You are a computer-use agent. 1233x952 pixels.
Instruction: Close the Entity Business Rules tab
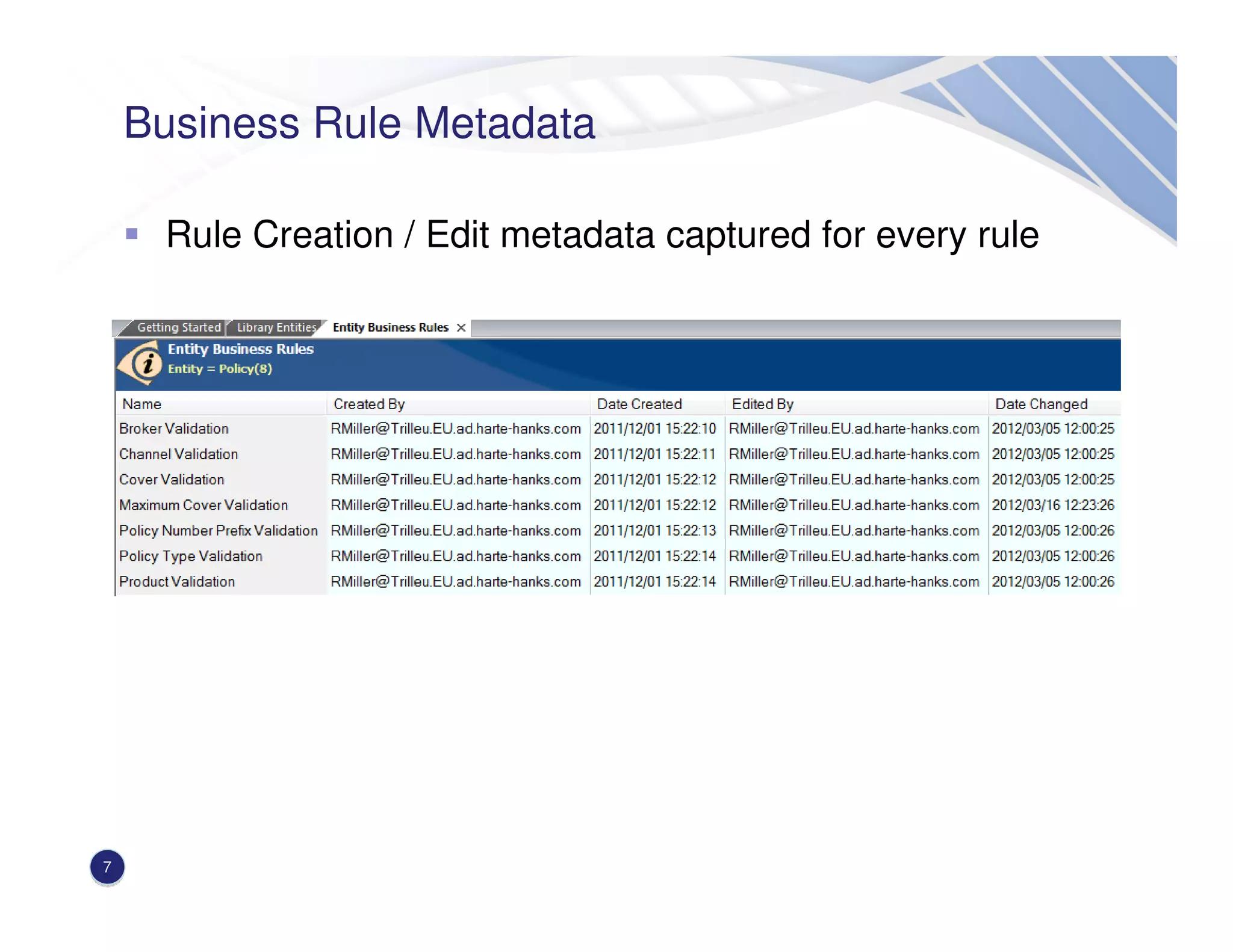461,328
